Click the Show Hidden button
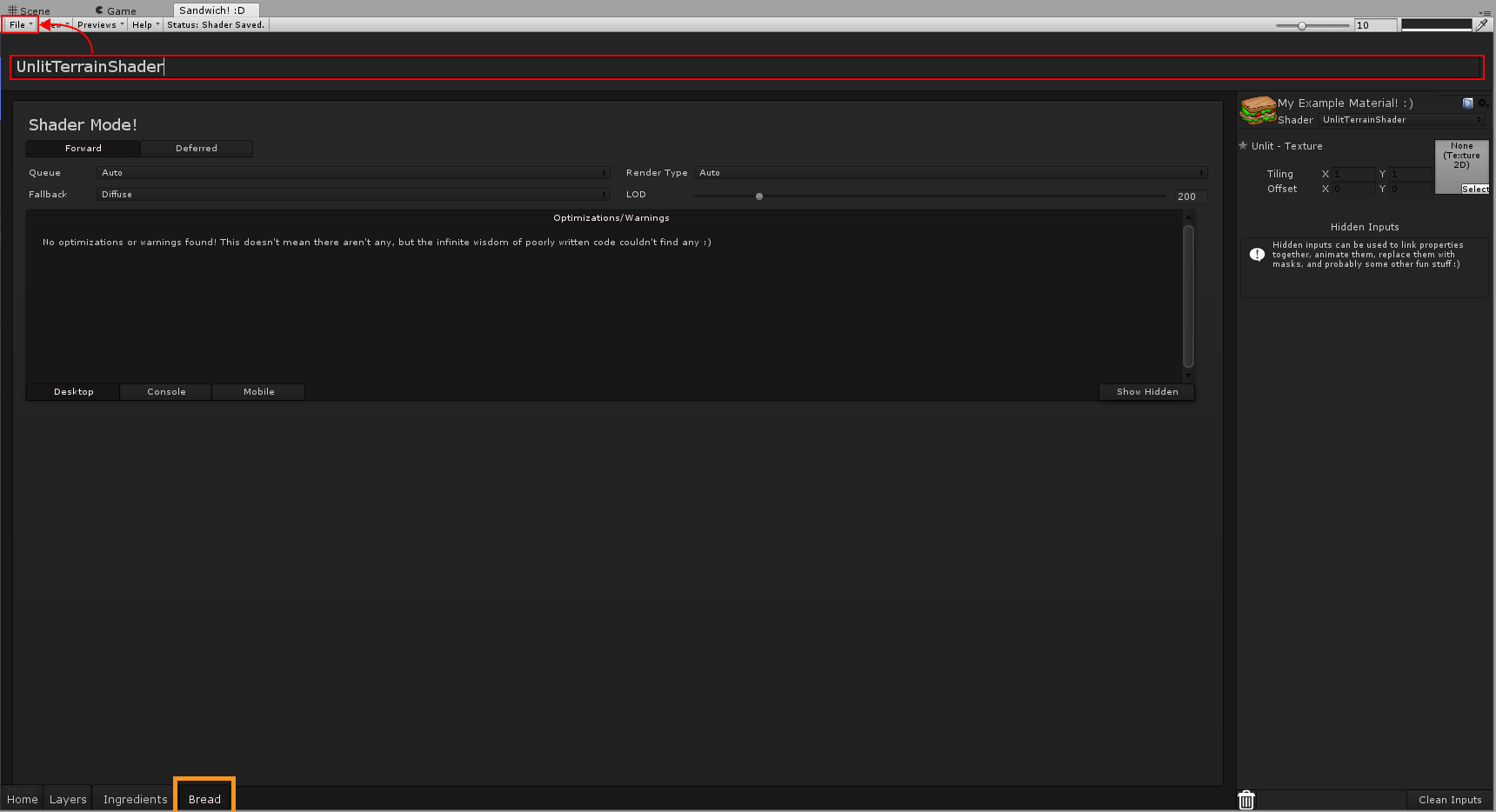Image resolution: width=1496 pixels, height=812 pixels. (x=1147, y=392)
